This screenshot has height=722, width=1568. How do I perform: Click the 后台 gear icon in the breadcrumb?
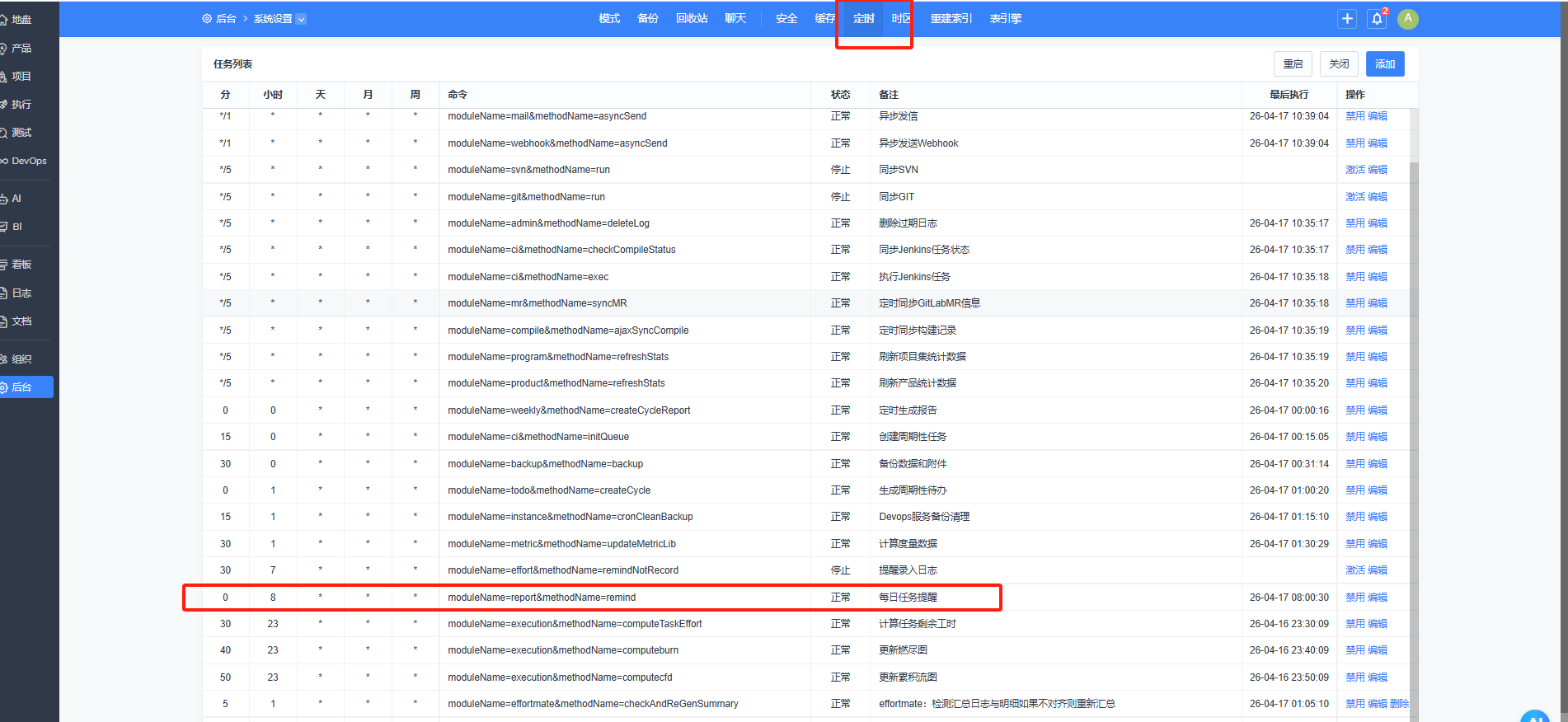coord(207,19)
